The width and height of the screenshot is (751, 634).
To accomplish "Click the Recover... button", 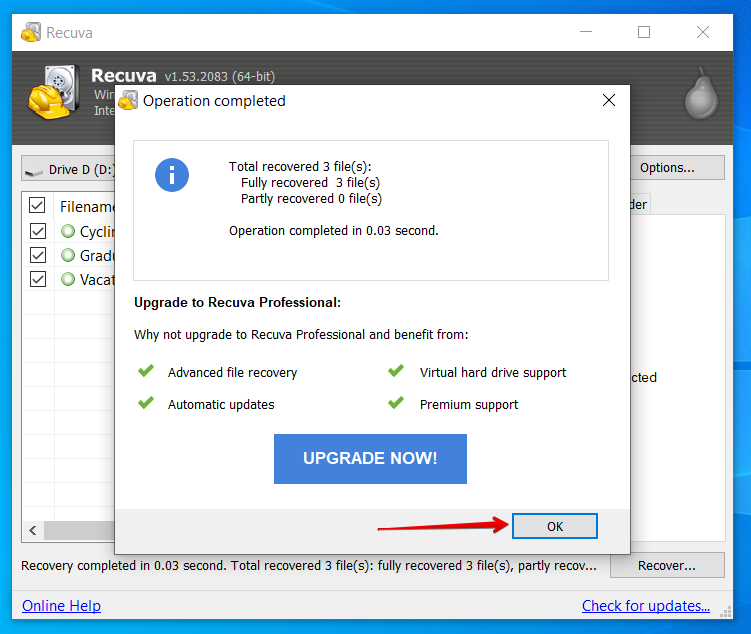I will pyautogui.click(x=667, y=566).
